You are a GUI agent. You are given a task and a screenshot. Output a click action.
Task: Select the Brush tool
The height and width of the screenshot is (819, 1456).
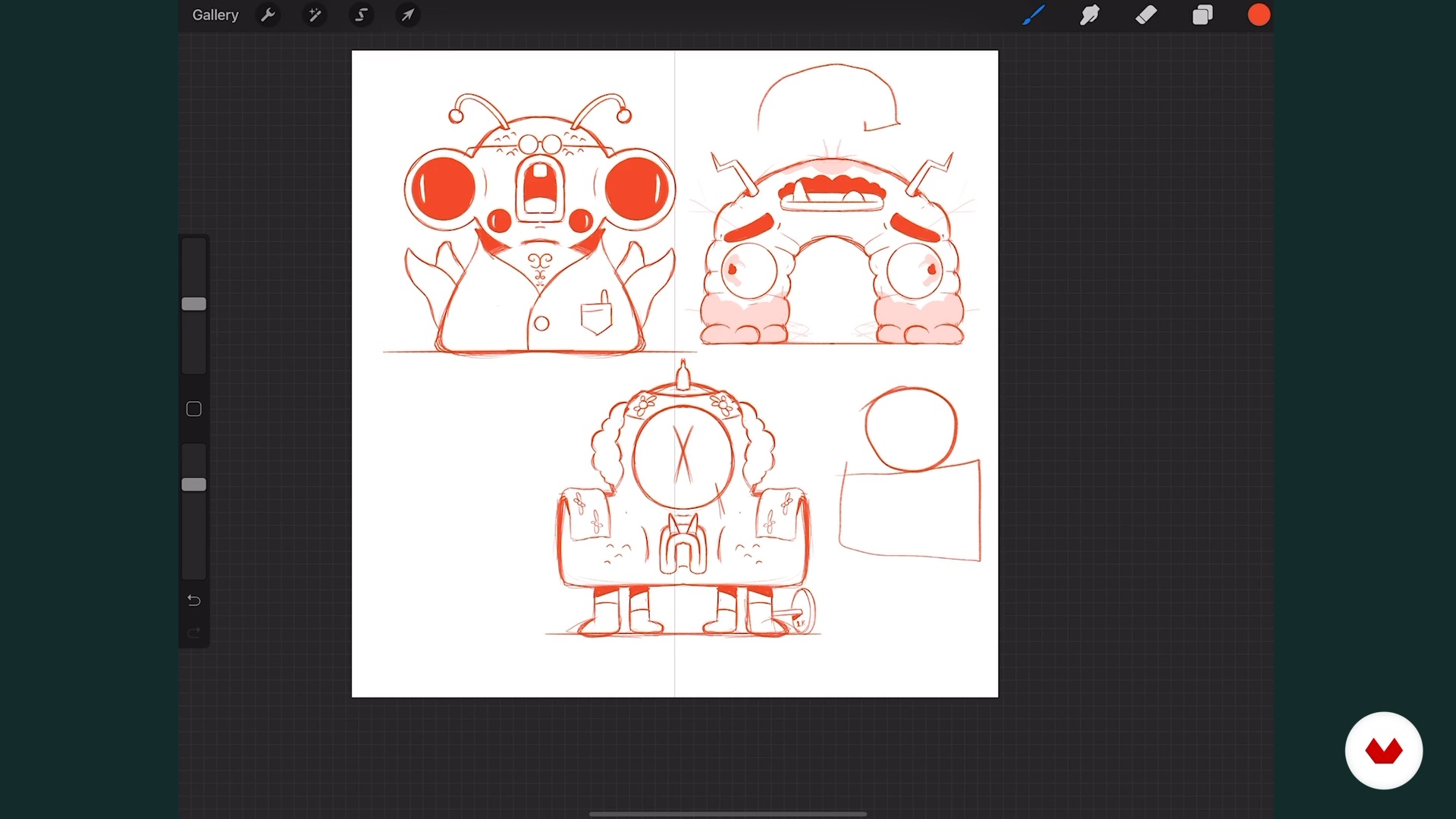[1033, 15]
